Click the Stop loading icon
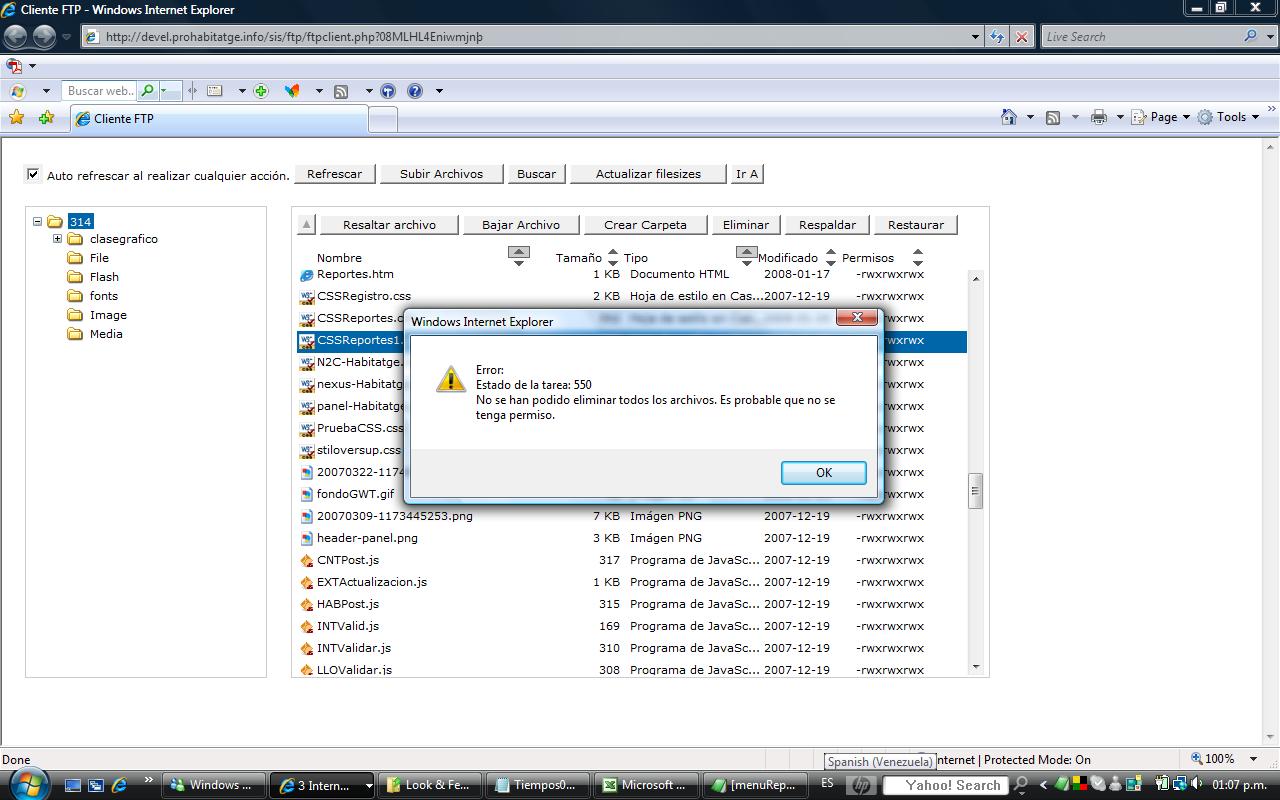 [x=1022, y=37]
